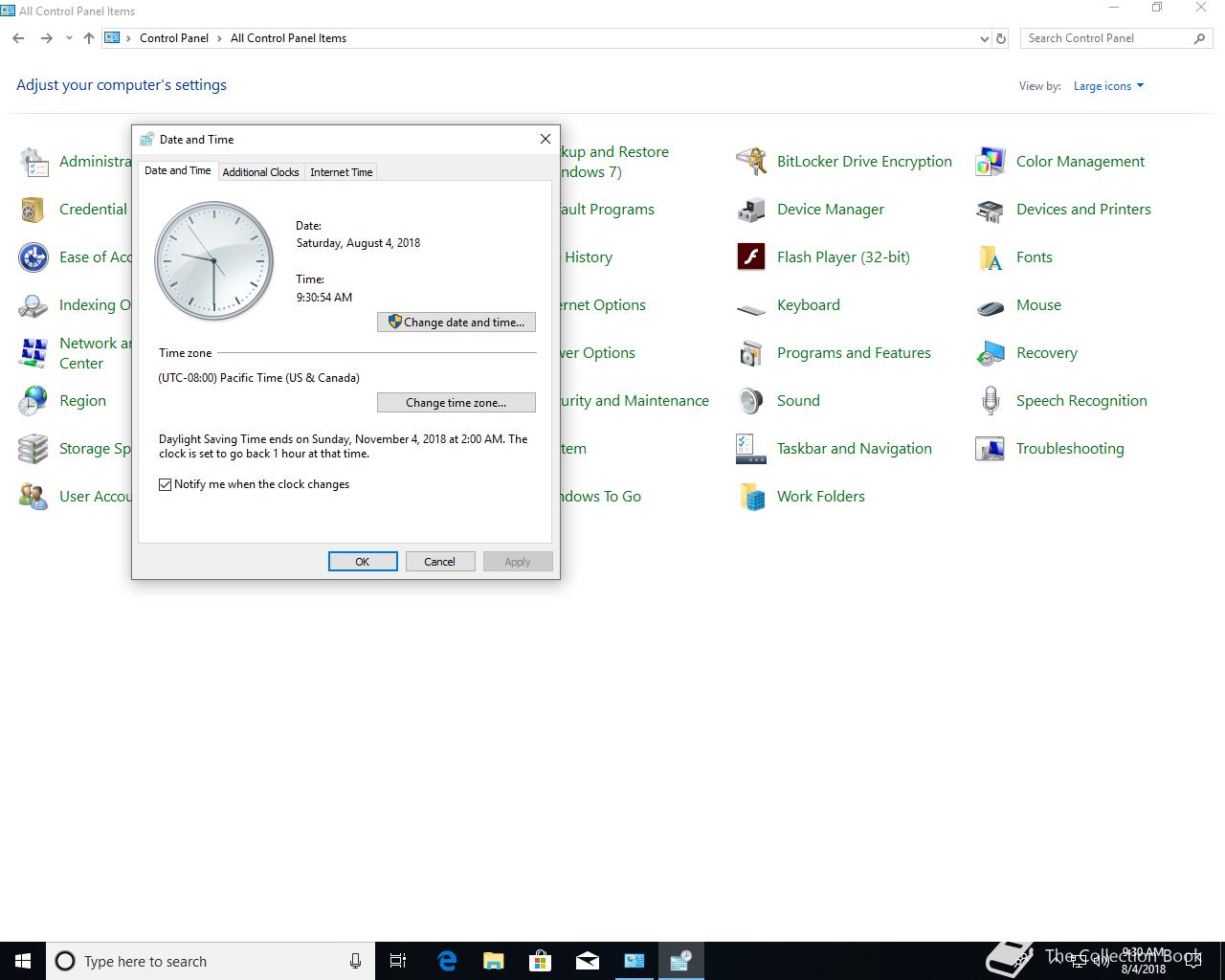
Task: Open the Programs and Features icon
Action: pos(751,353)
